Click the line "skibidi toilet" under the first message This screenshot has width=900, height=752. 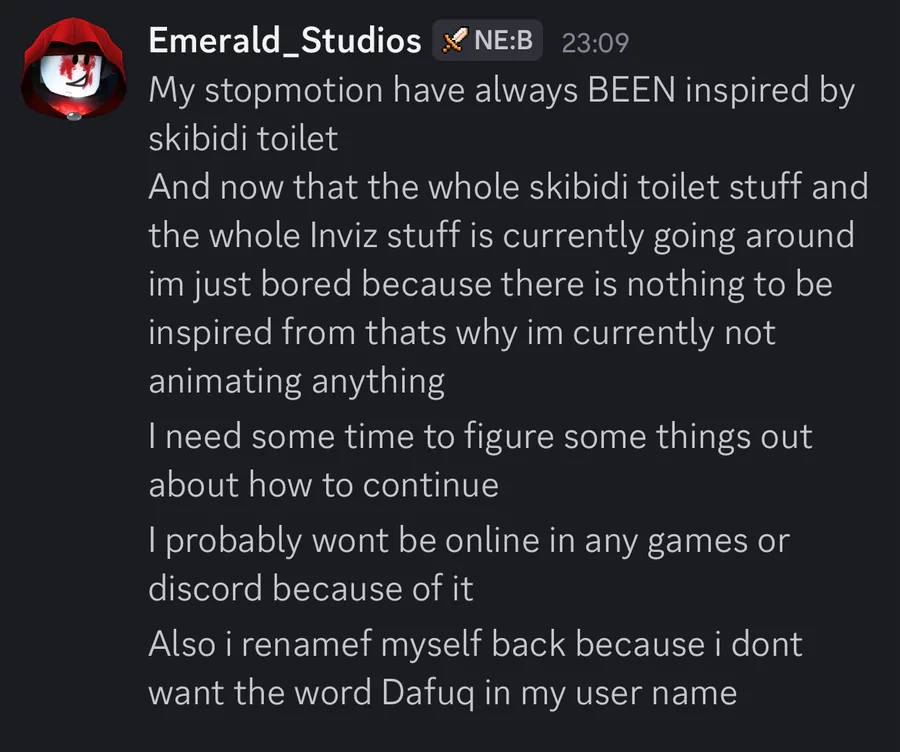click(243, 139)
